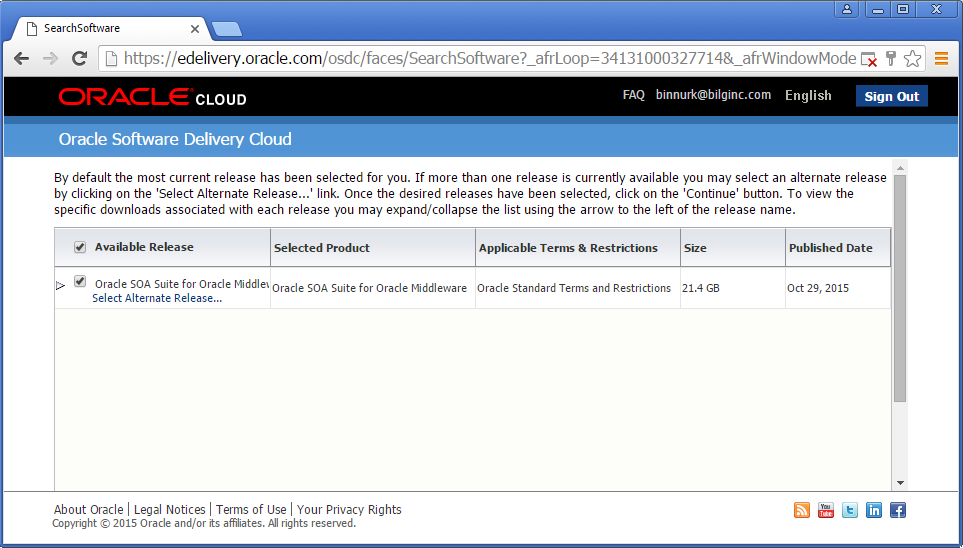This screenshot has height=548, width=963.
Task: Open the RSS feed icon in footer
Action: coord(801,510)
